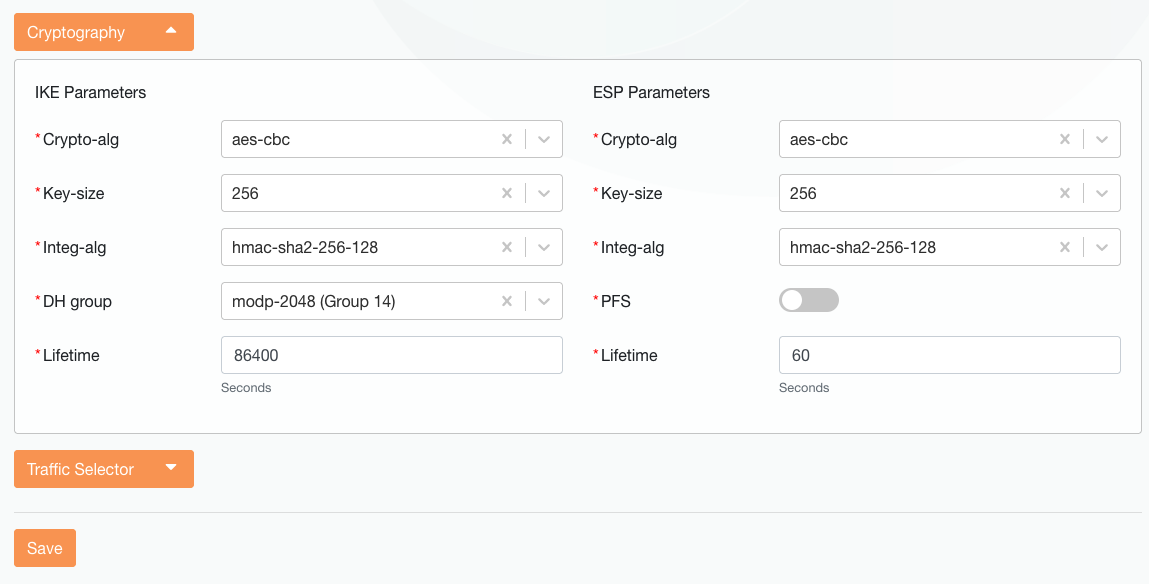The width and height of the screenshot is (1149, 584).
Task: Open the IKE Crypto-alg dropdown arrow
Action: click(544, 140)
